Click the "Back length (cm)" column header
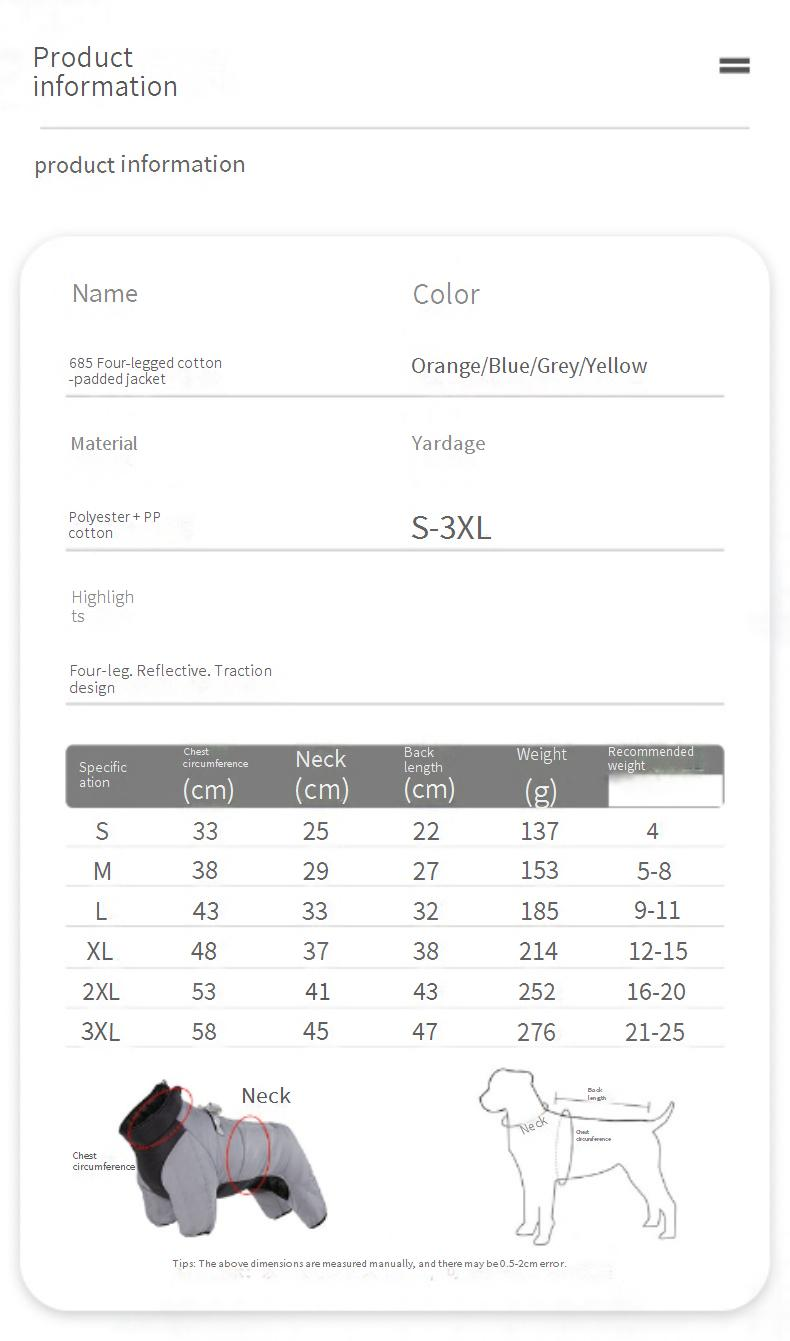The height and width of the screenshot is (1341, 790). pos(429,775)
